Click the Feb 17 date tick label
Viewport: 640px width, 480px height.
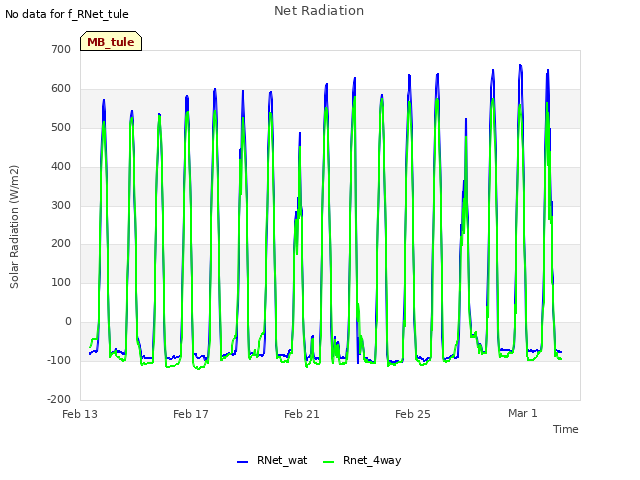point(191,414)
